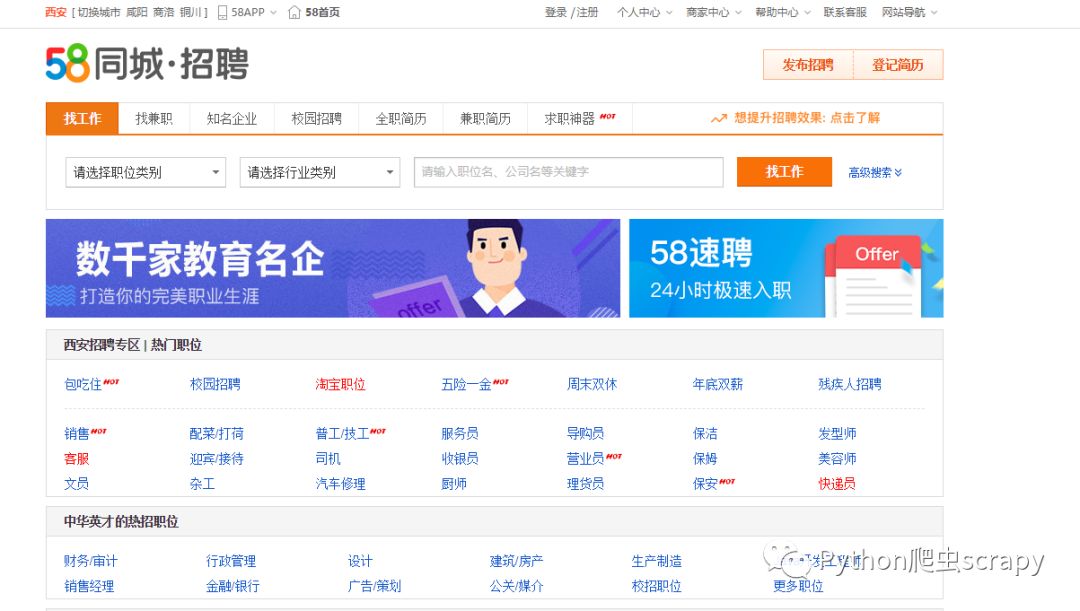Select the 铜川 city link
This screenshot has width=1080, height=611.
point(190,12)
